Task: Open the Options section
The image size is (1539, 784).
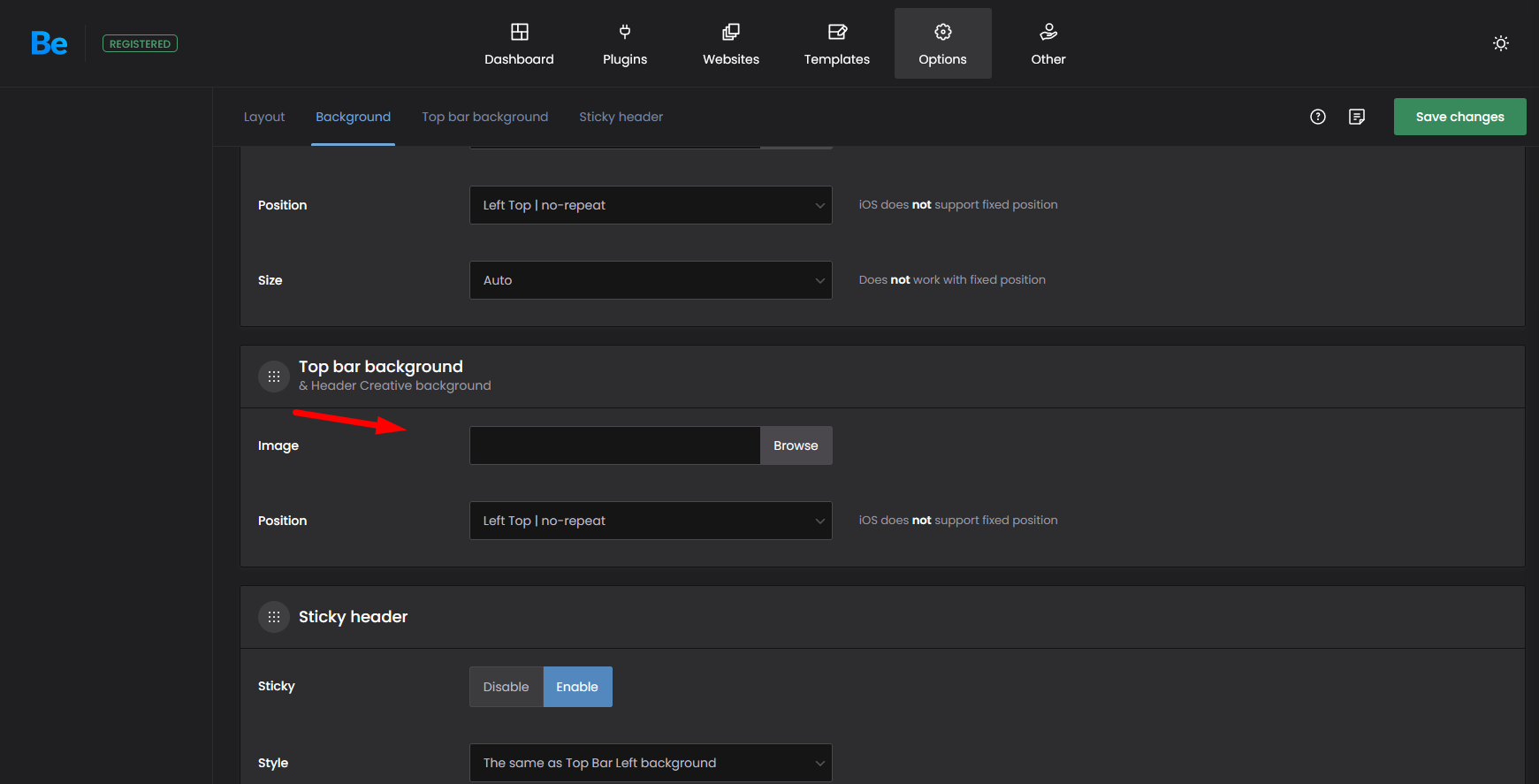Action: coord(942,43)
